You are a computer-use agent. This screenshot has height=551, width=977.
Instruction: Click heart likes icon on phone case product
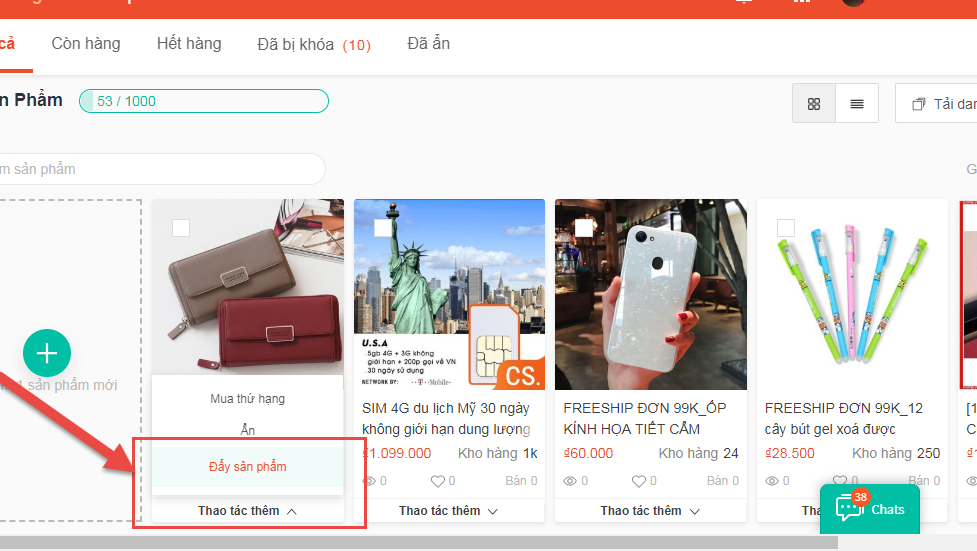[x=639, y=481]
